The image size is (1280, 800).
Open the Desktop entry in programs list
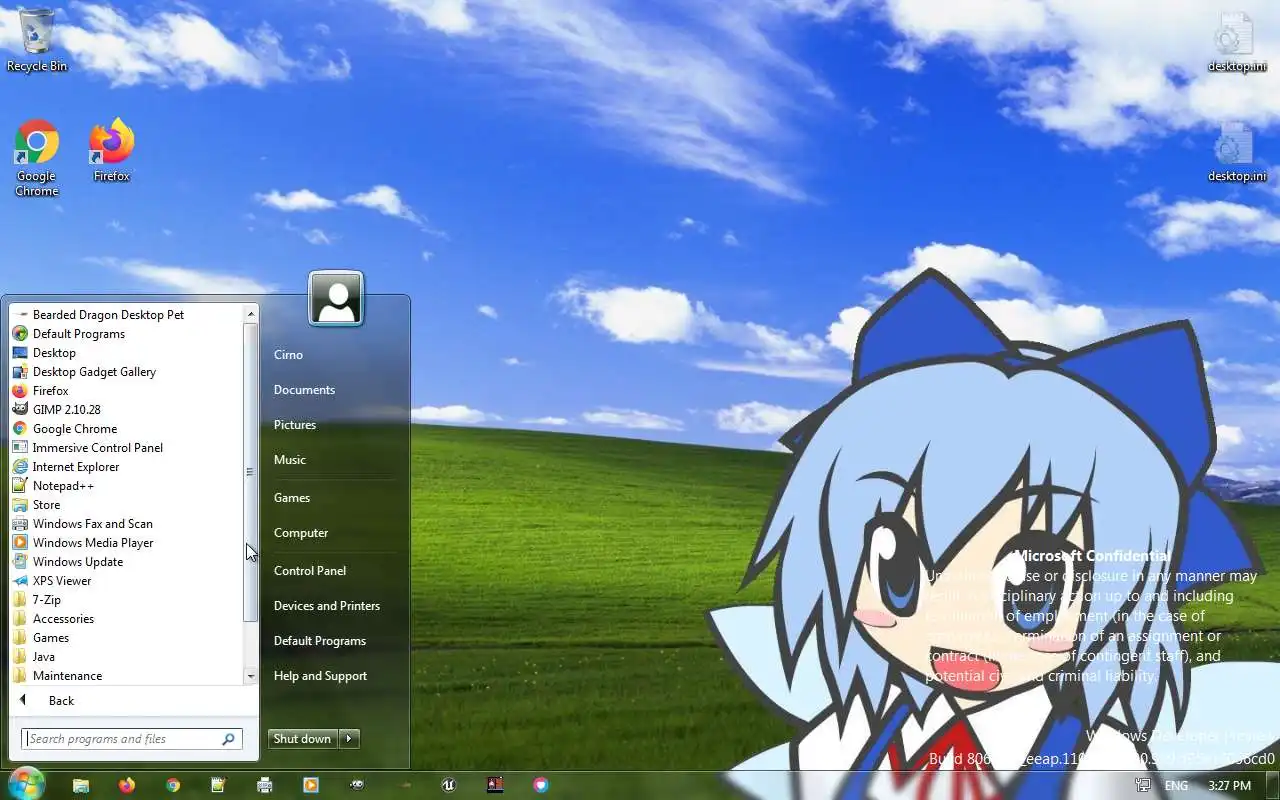click(x=126, y=353)
